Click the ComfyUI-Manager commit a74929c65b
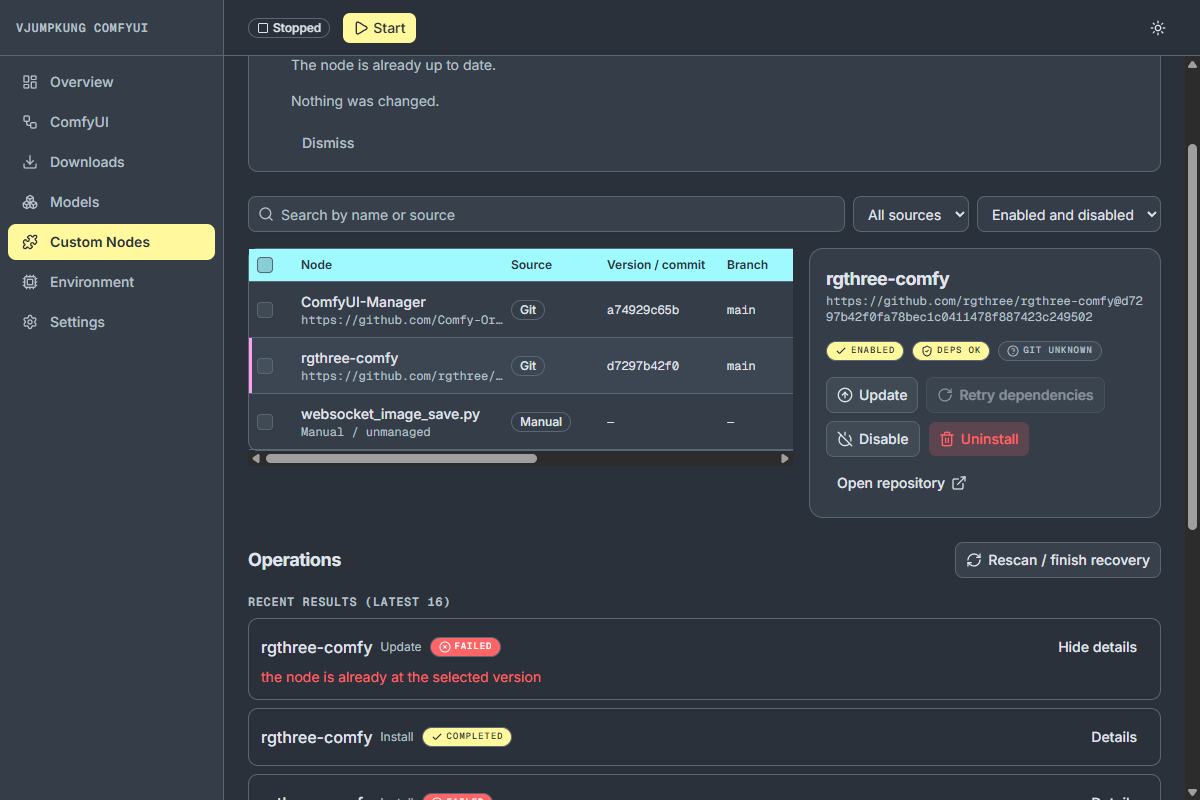The width and height of the screenshot is (1200, 800). (x=643, y=310)
